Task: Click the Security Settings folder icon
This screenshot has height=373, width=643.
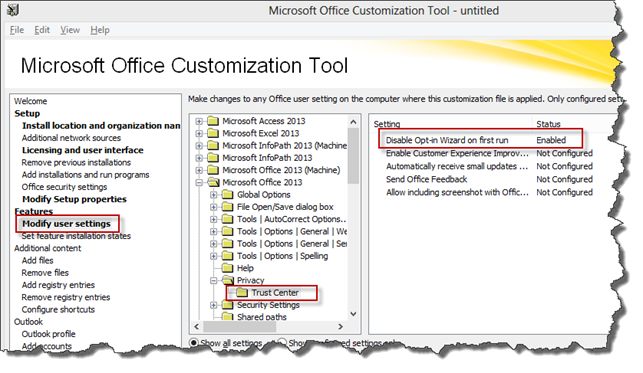Action: coord(228,305)
